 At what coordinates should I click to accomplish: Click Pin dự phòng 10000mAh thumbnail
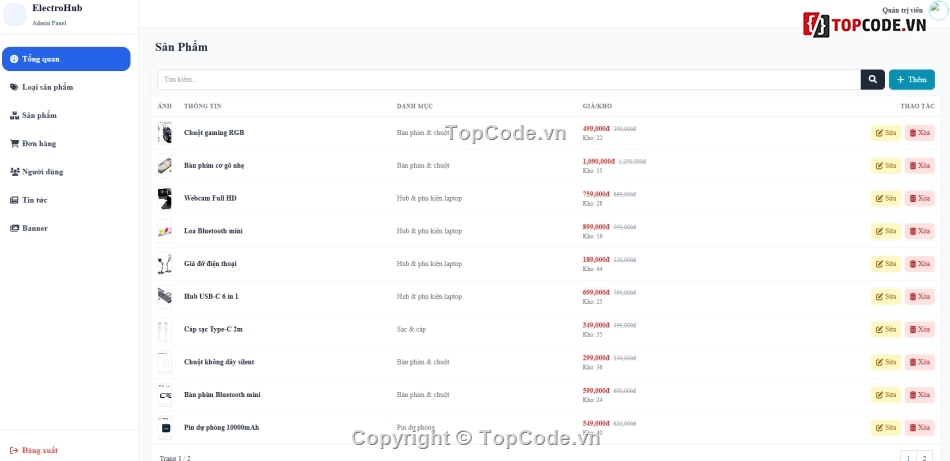(x=165, y=427)
